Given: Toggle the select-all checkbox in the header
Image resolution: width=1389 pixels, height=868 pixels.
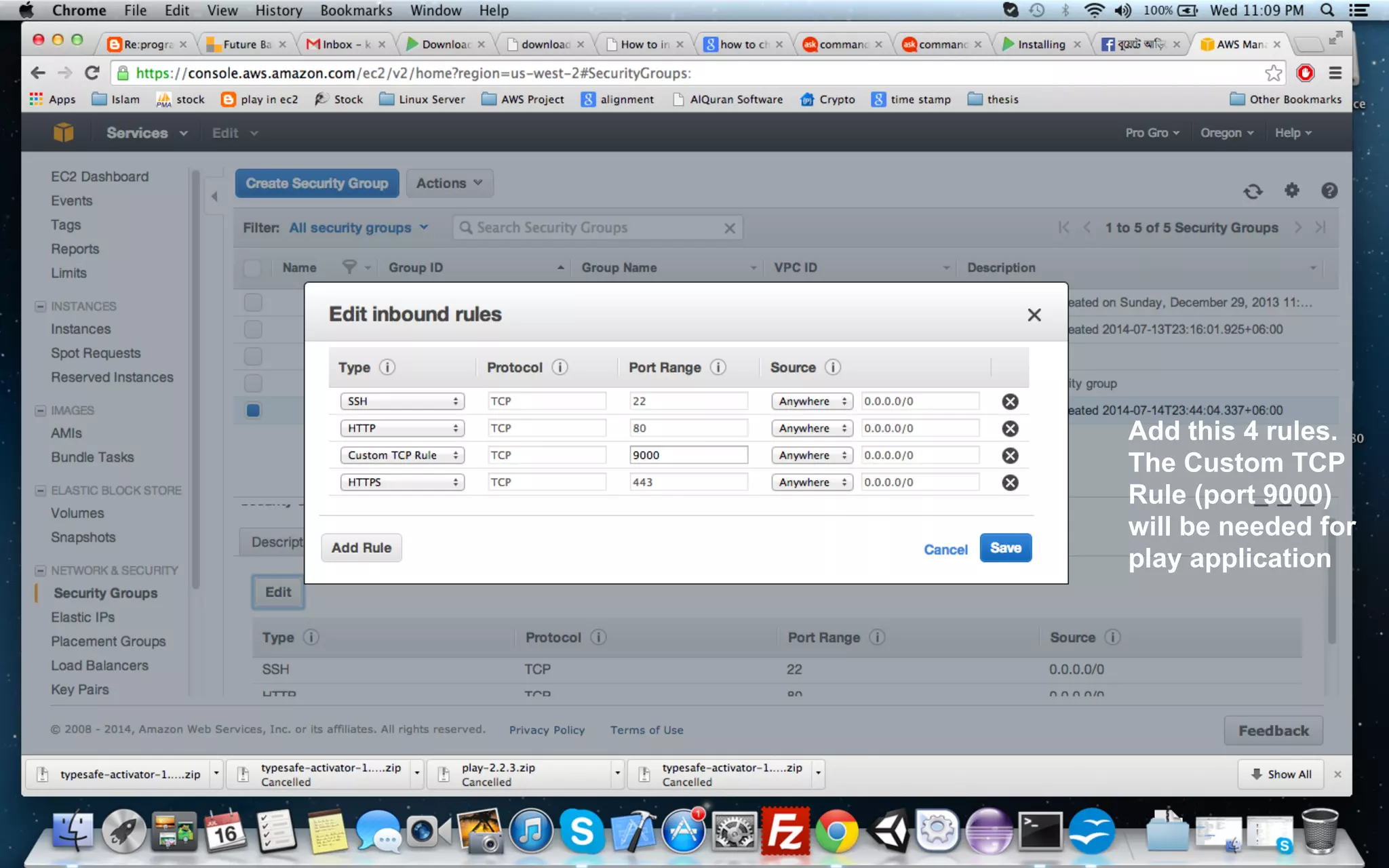Looking at the screenshot, I should point(252,268).
